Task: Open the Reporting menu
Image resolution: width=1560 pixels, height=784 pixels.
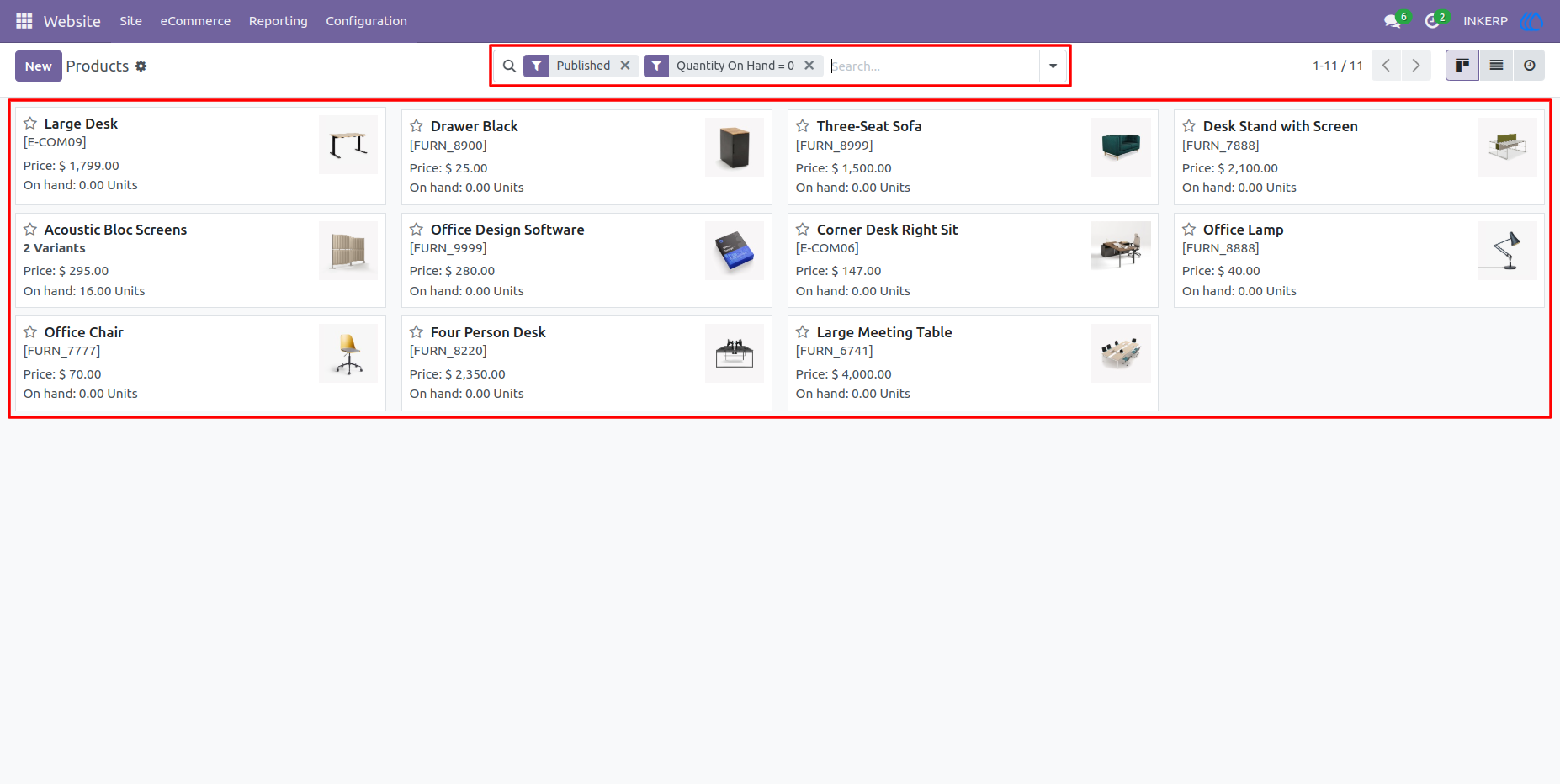Action: (x=279, y=21)
